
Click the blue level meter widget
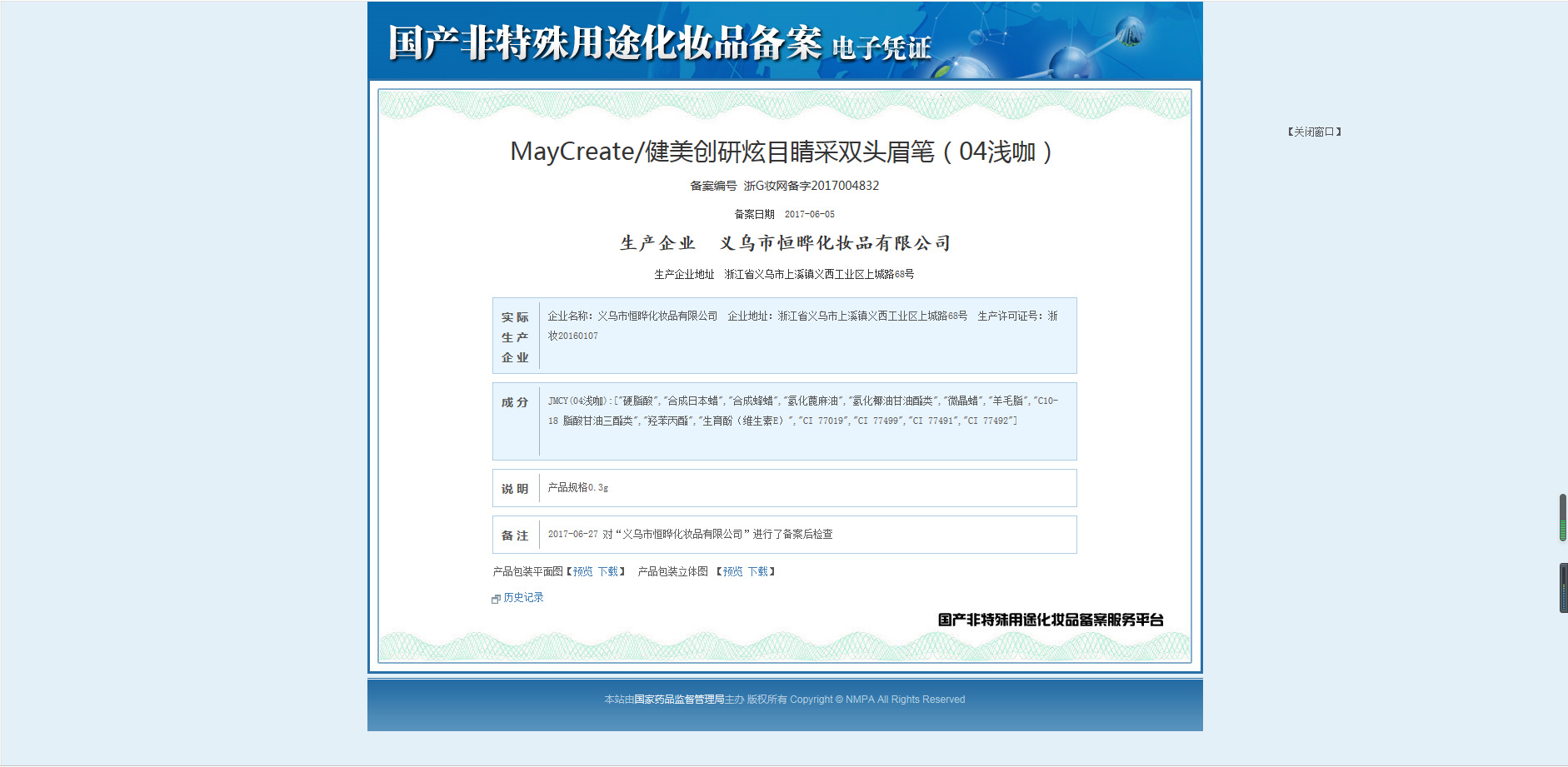(1563, 588)
